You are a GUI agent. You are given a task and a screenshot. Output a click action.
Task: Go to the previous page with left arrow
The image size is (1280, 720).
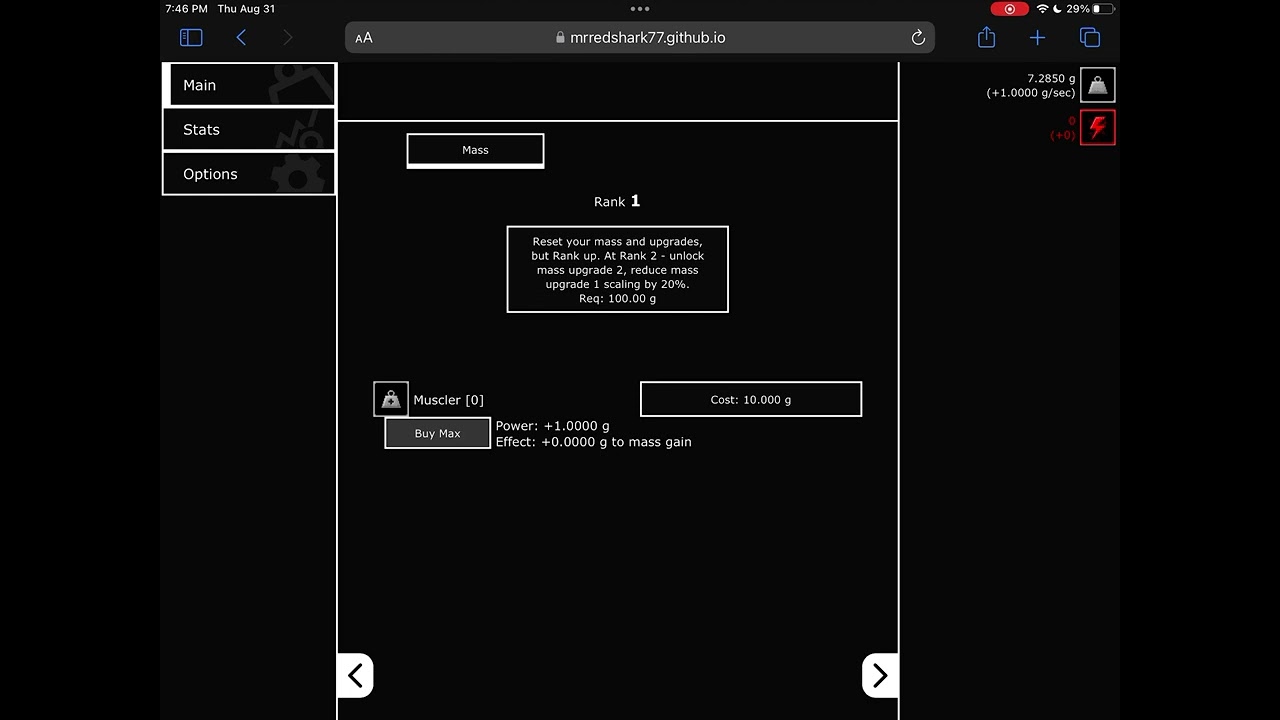tap(355, 676)
